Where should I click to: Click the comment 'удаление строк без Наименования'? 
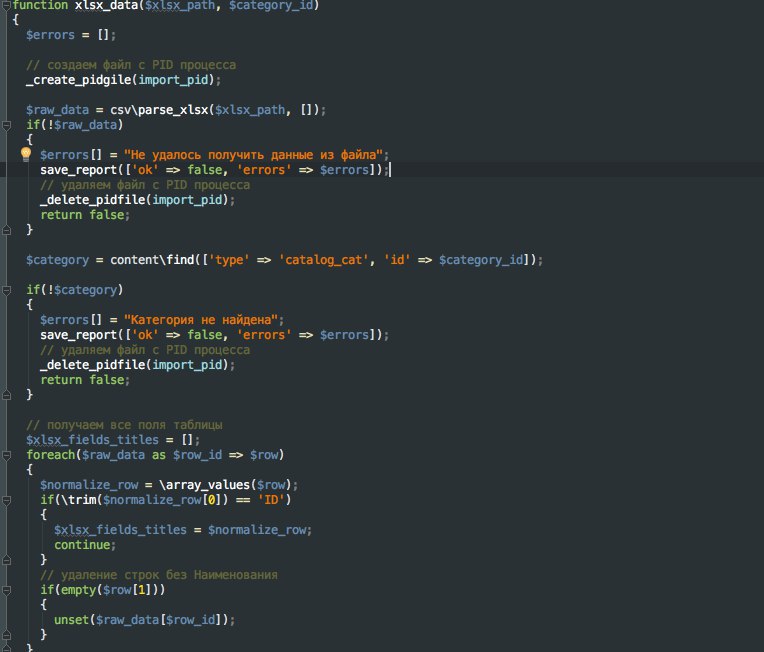(x=159, y=575)
